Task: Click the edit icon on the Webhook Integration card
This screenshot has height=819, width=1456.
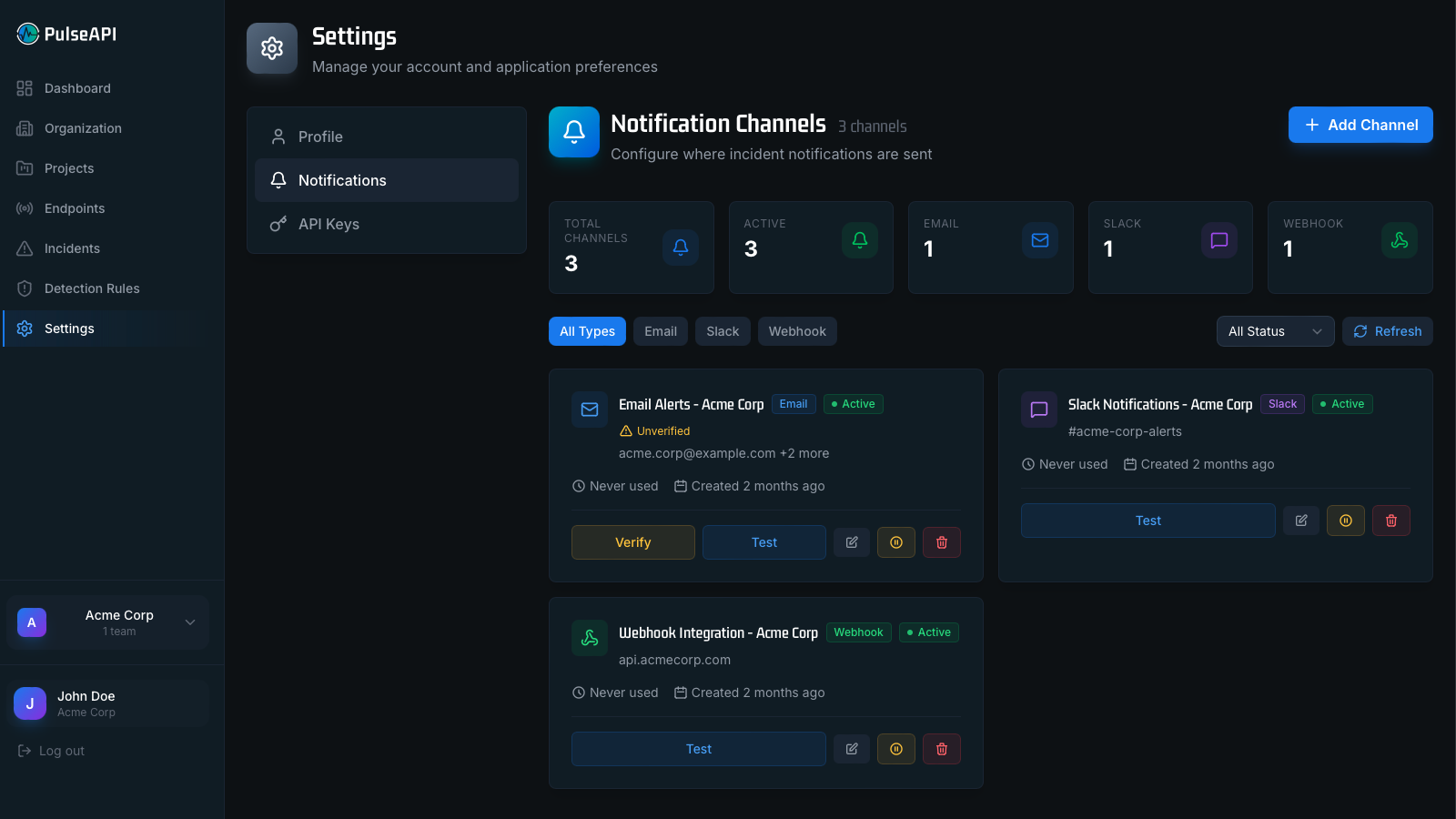Action: 852,749
